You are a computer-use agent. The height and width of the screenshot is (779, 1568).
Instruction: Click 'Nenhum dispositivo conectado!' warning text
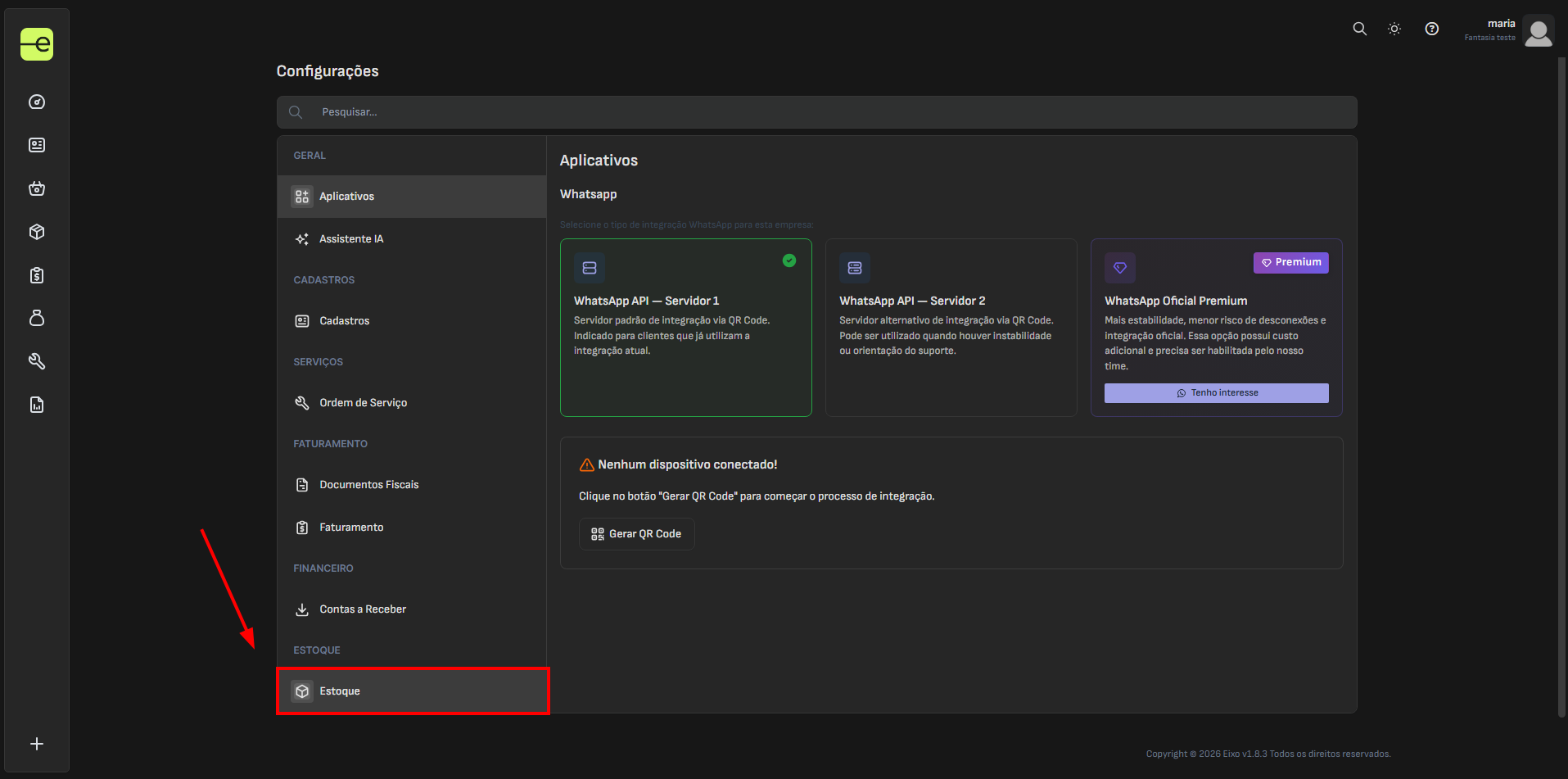pos(688,464)
